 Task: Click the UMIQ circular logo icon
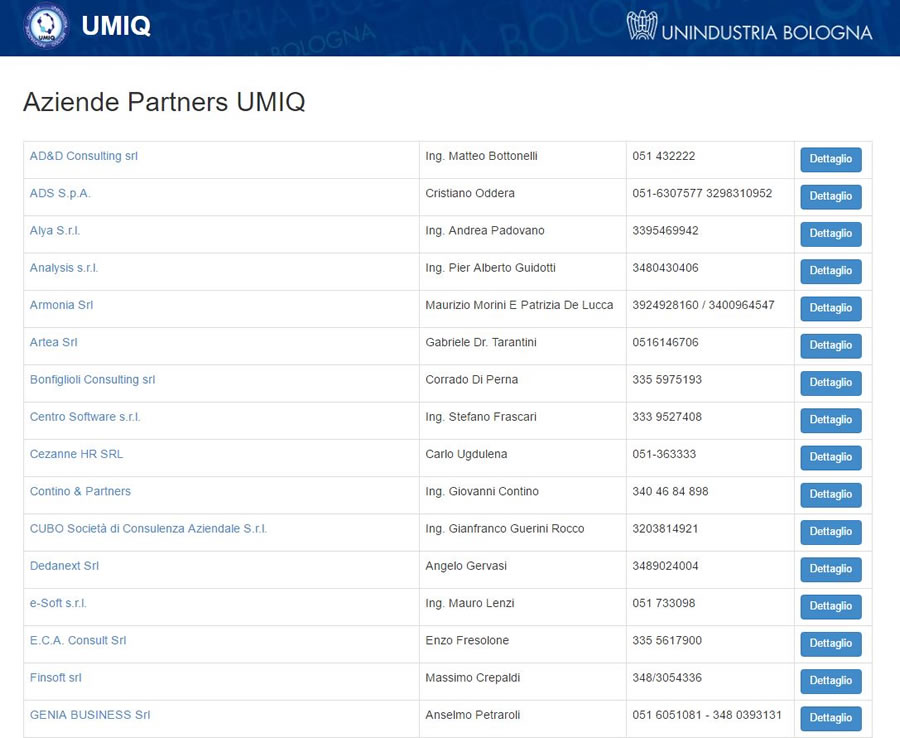pyautogui.click(x=46, y=25)
